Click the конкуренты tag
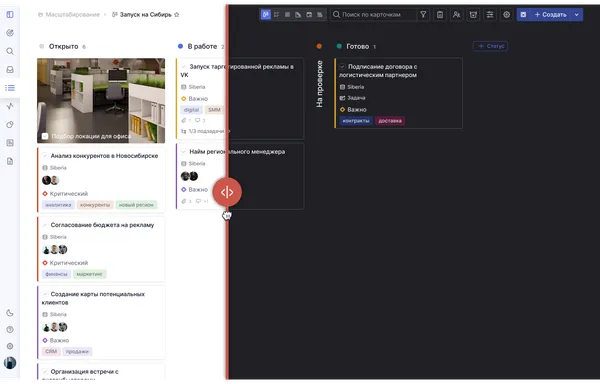The image size is (600, 384). click(95, 205)
